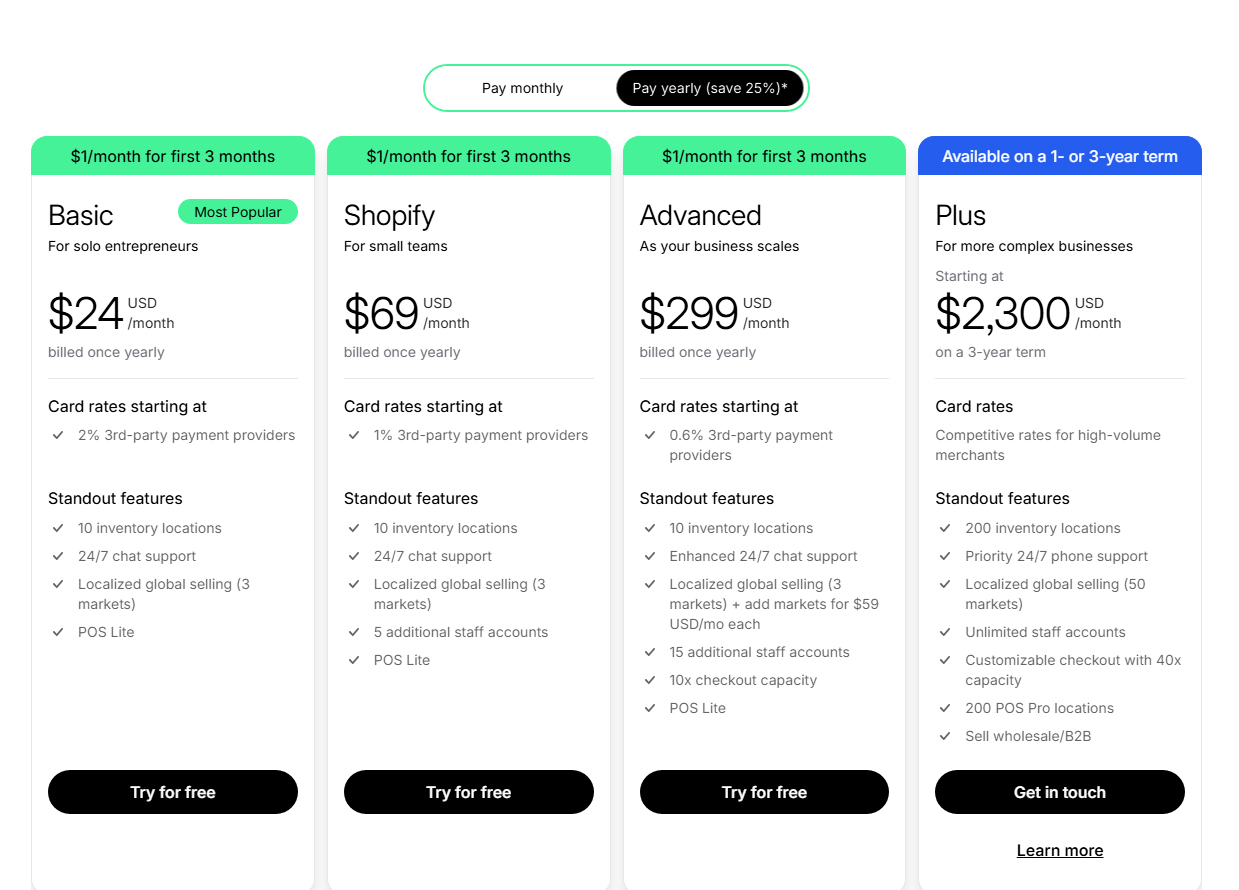Click the green $1/month banner on Advanced plan
Image resolution: width=1239 pixels, height=890 pixels.
764,156
